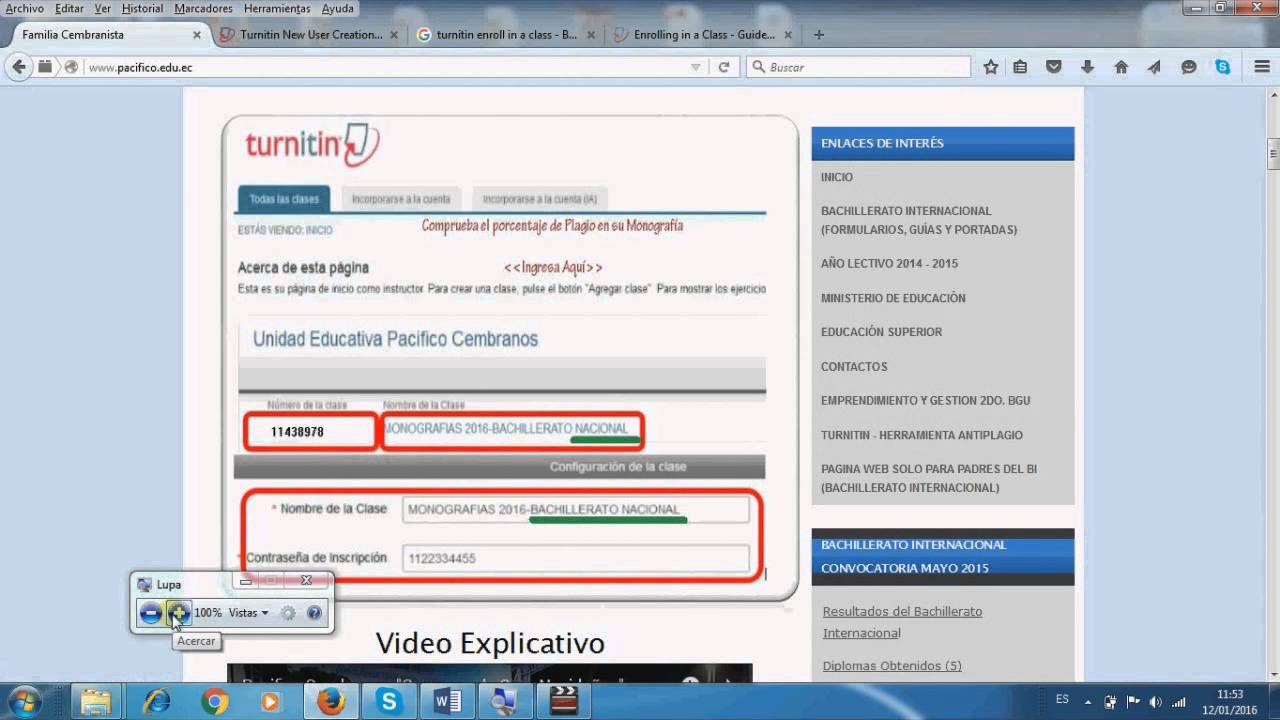1280x720 pixels.
Task: Click INICIO sidebar link
Action: click(837, 177)
